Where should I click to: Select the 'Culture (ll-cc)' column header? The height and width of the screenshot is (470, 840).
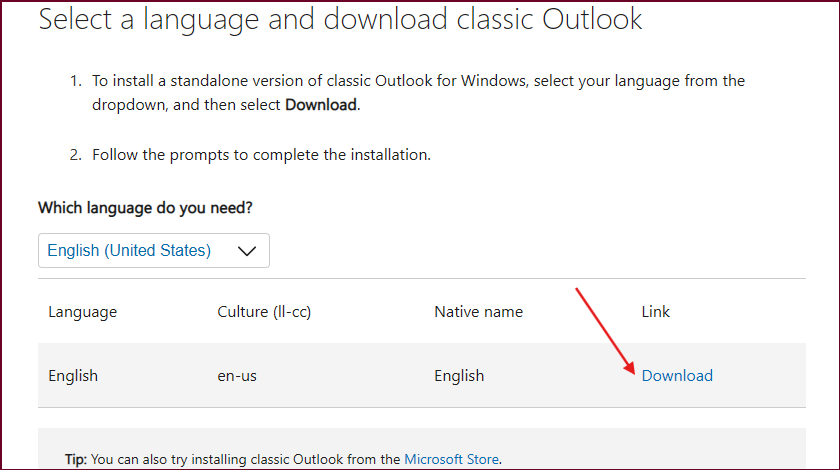pyautogui.click(x=264, y=312)
